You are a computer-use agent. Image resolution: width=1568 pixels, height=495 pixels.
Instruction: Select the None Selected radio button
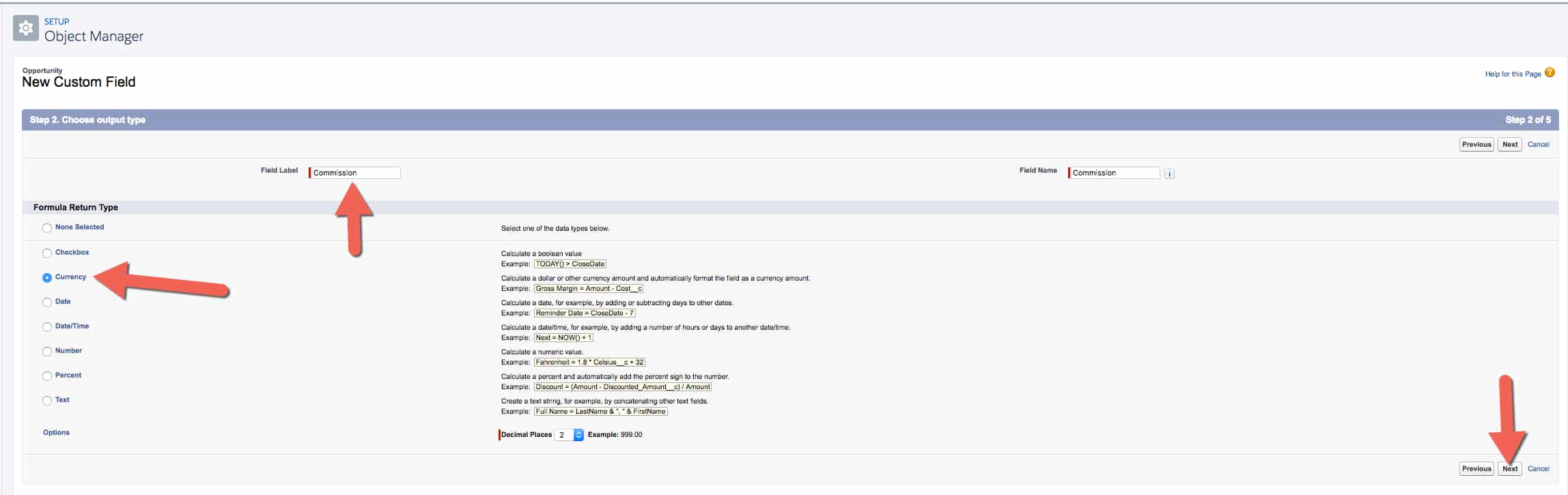47,228
